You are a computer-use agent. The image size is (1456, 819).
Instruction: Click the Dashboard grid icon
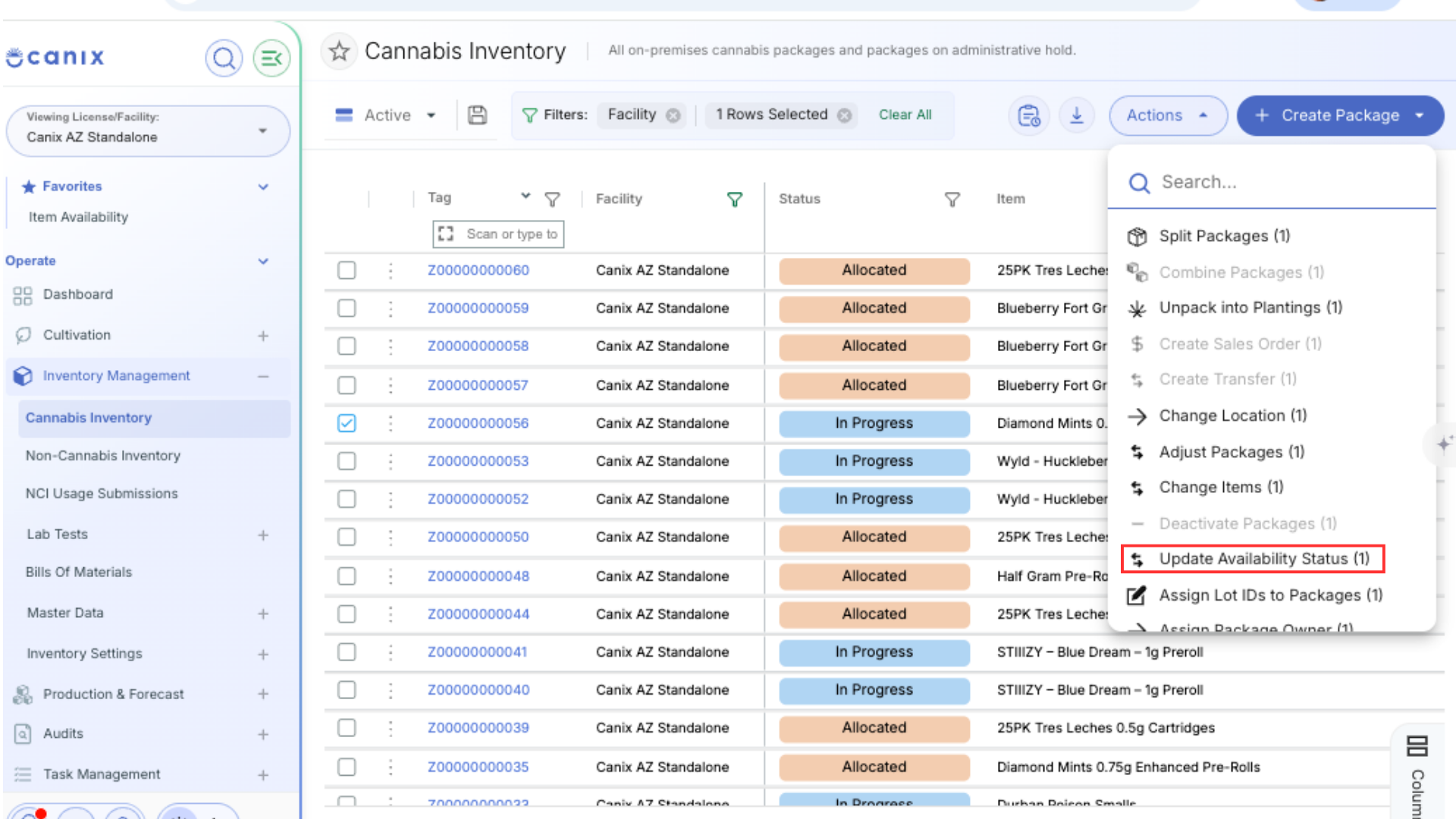pos(23,295)
